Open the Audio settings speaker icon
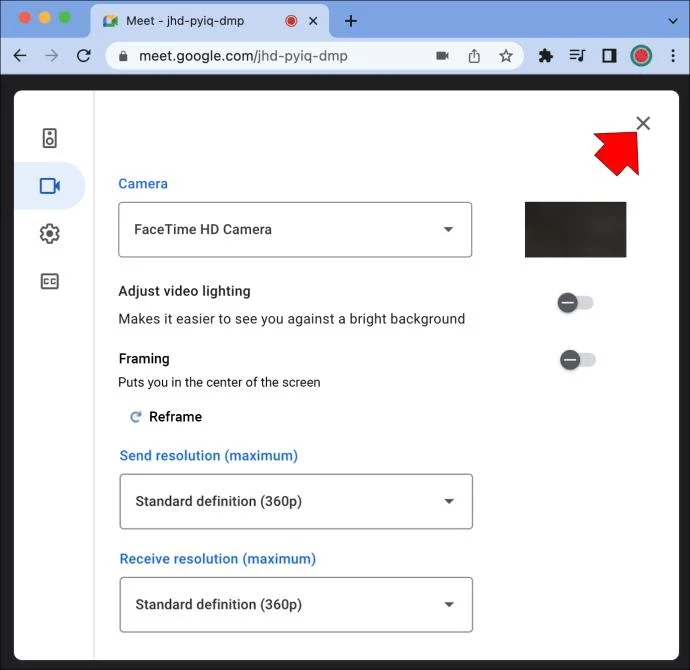The width and height of the screenshot is (690, 670). (49, 138)
